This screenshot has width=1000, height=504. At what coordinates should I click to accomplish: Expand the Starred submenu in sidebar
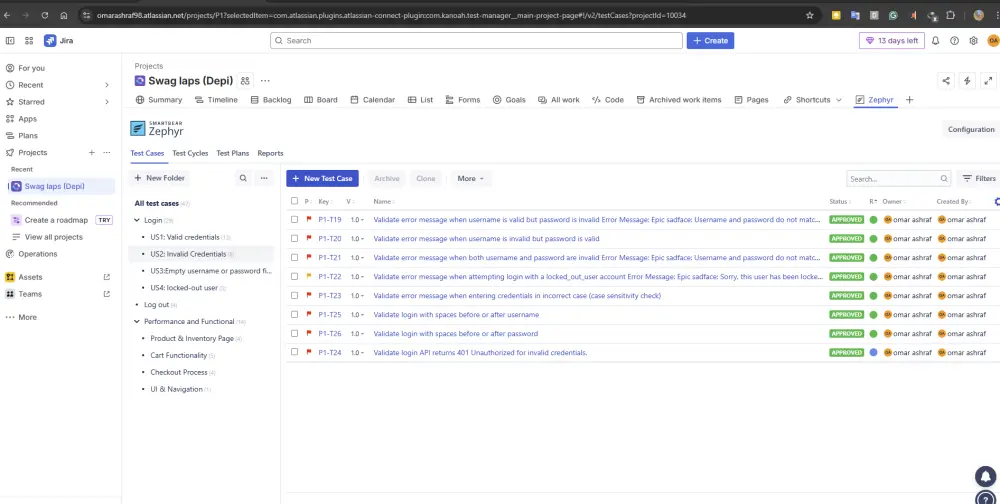107,101
